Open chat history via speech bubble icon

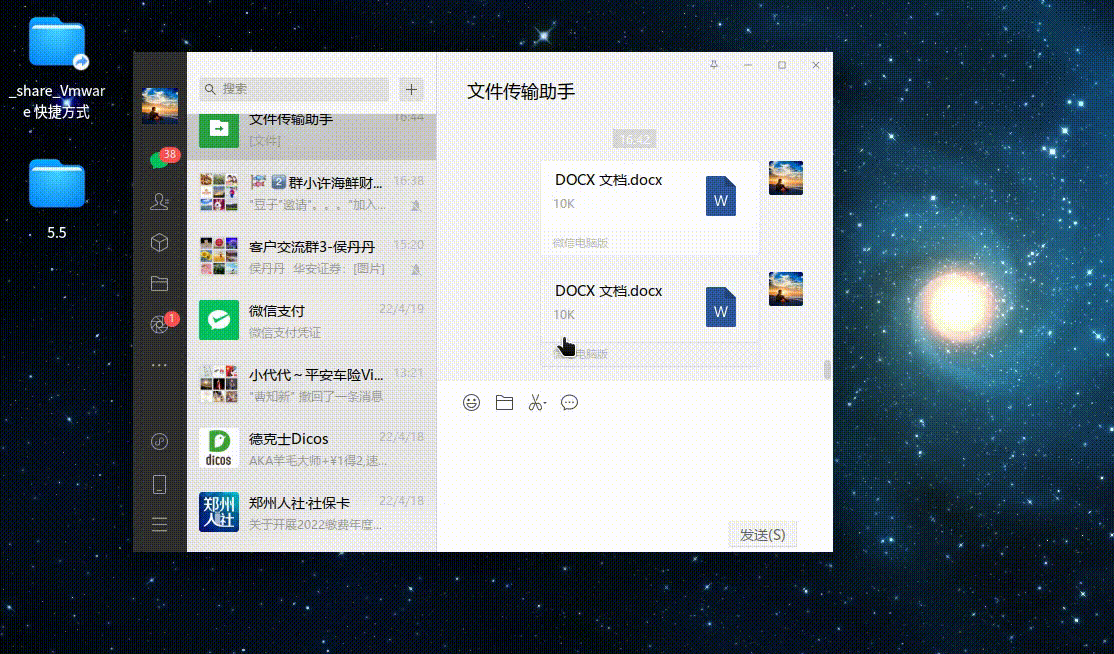(569, 403)
